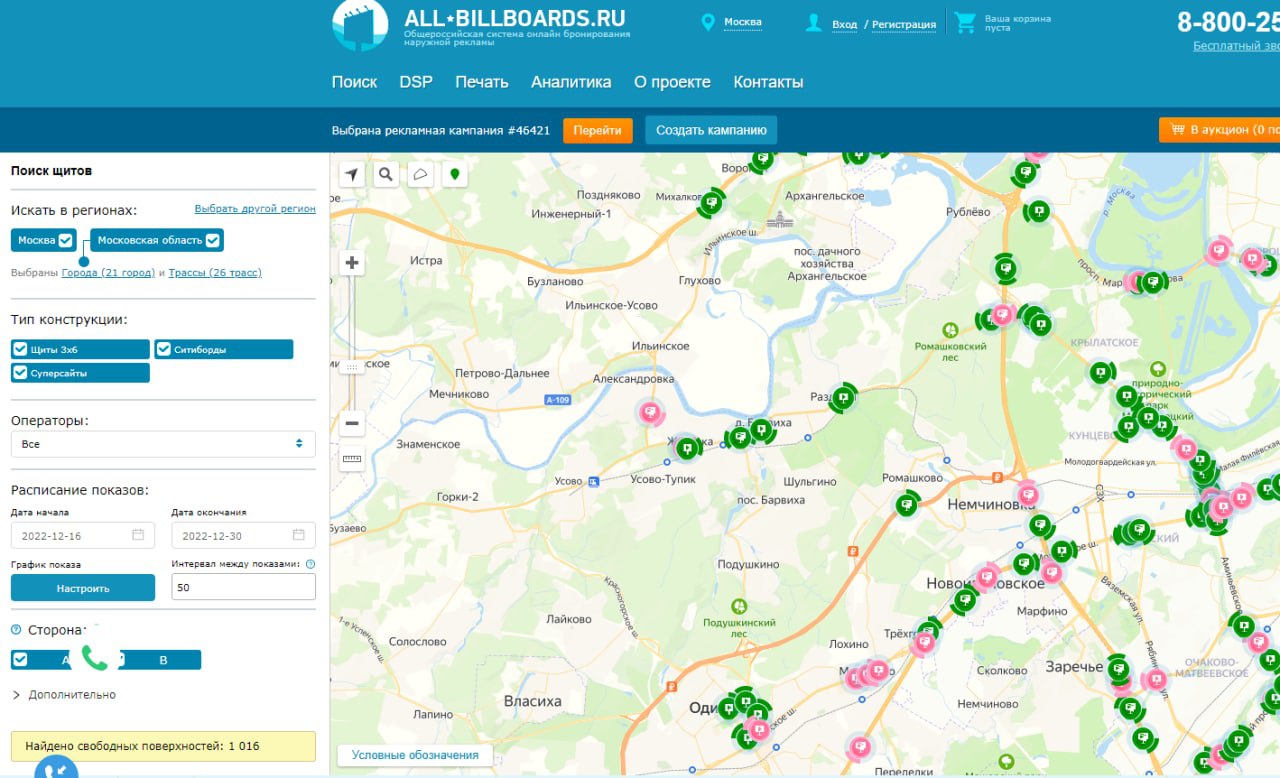Open the Аналитика menu item

pyautogui.click(x=571, y=82)
